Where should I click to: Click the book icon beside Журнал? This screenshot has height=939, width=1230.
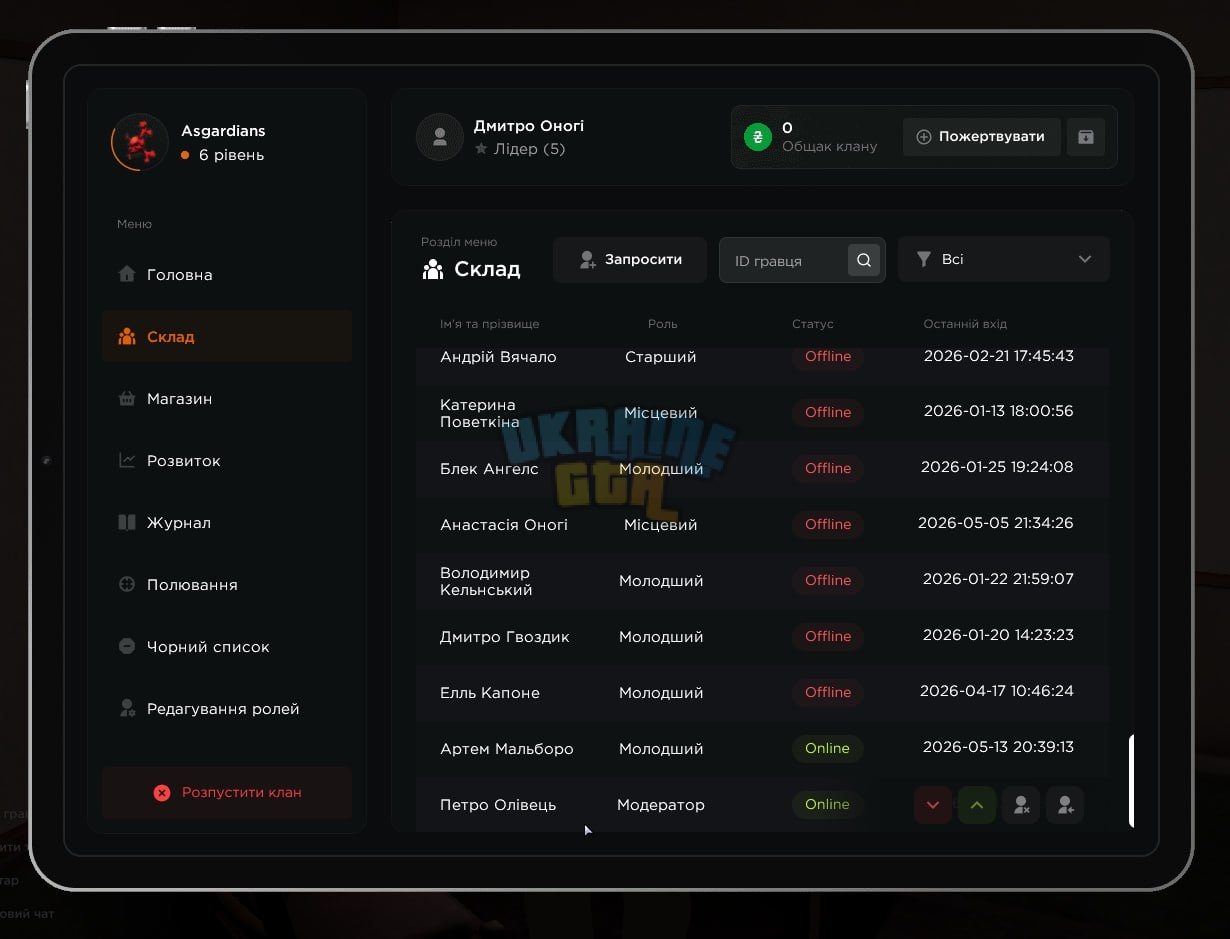coord(127,522)
